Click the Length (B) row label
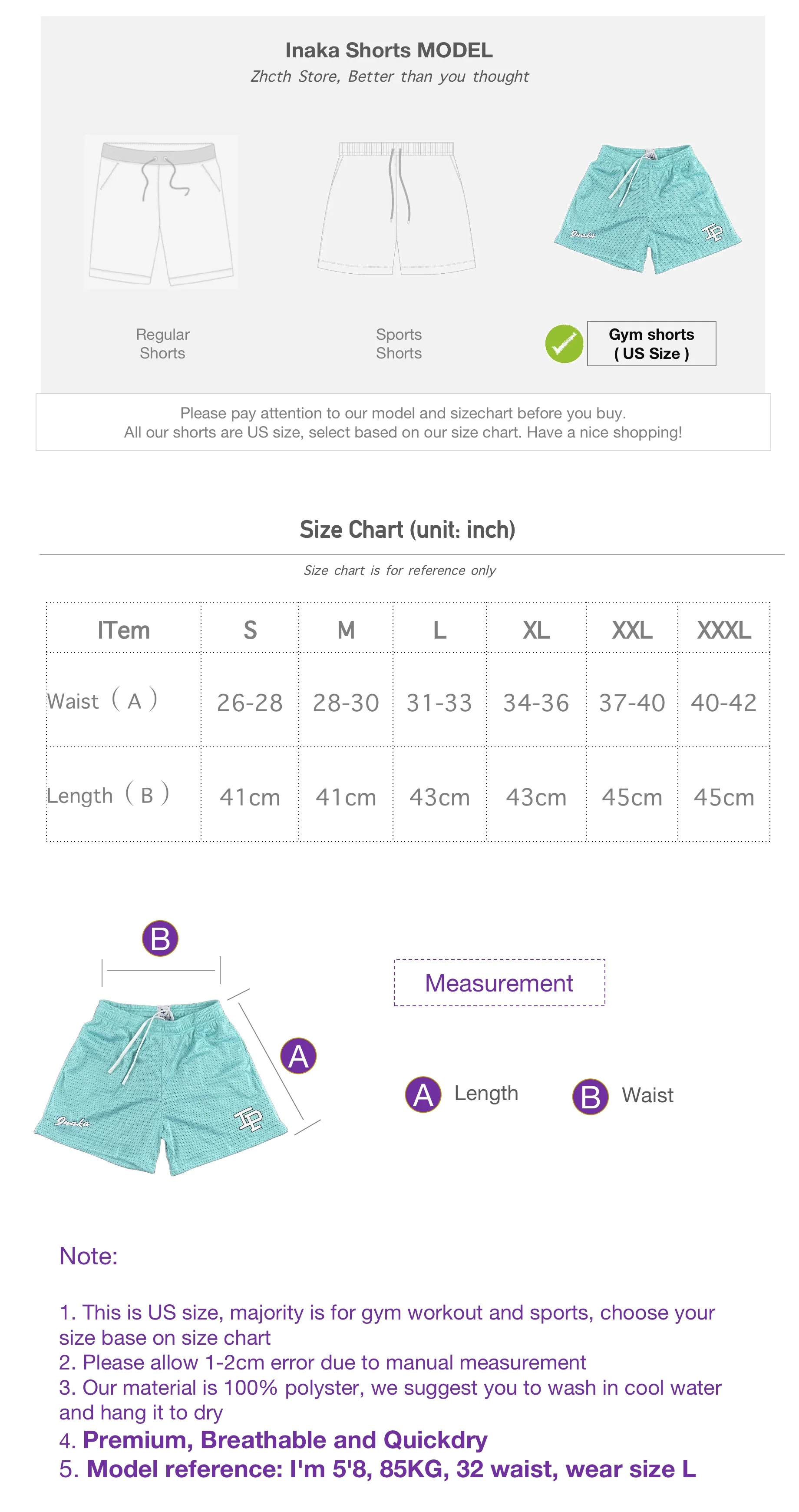Viewport: 799px width, 1512px height. pyautogui.click(x=108, y=795)
